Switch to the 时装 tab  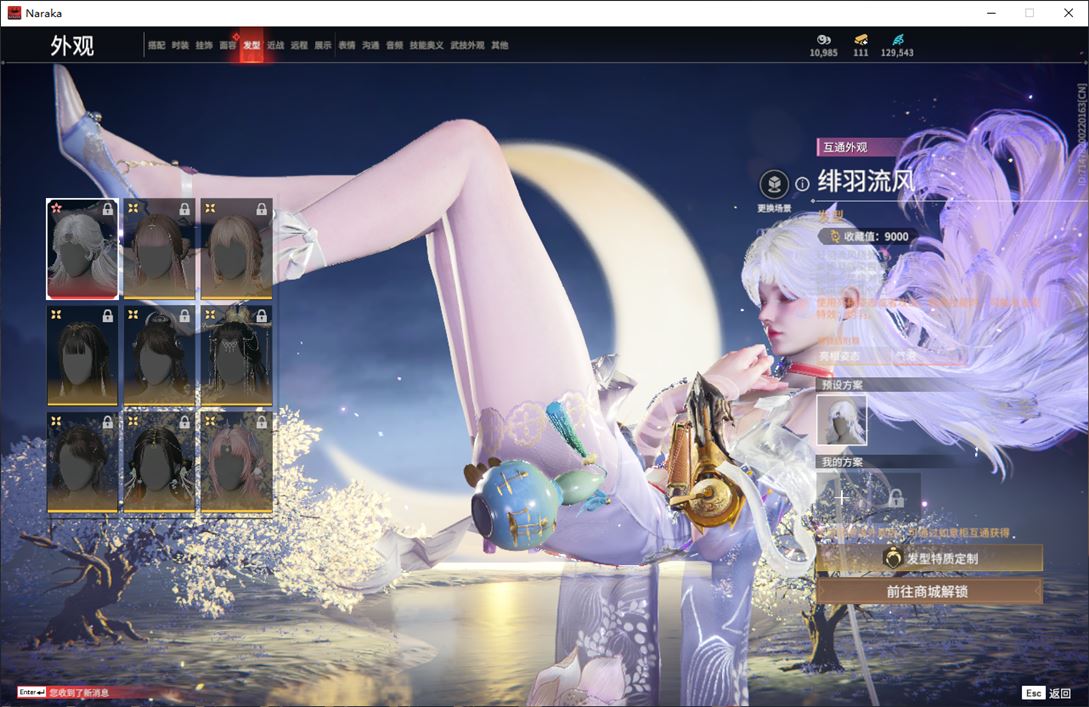tap(180, 45)
